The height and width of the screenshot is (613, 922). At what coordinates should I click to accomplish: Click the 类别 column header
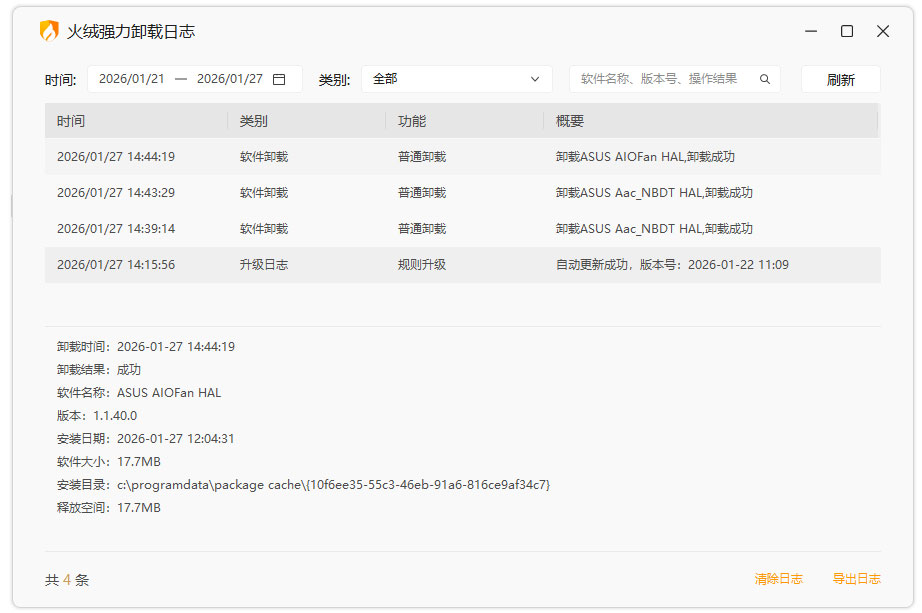[x=253, y=121]
